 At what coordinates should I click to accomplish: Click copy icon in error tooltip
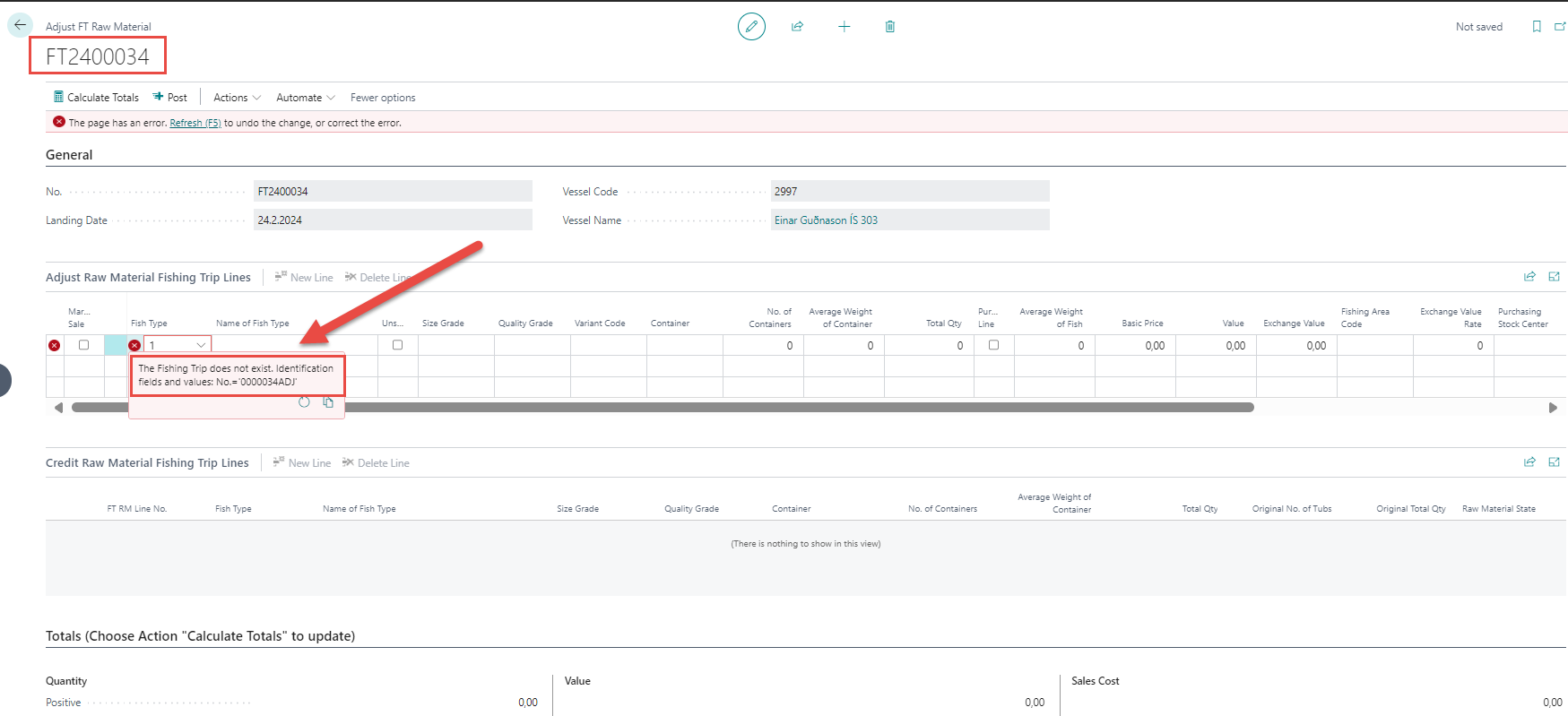[328, 402]
